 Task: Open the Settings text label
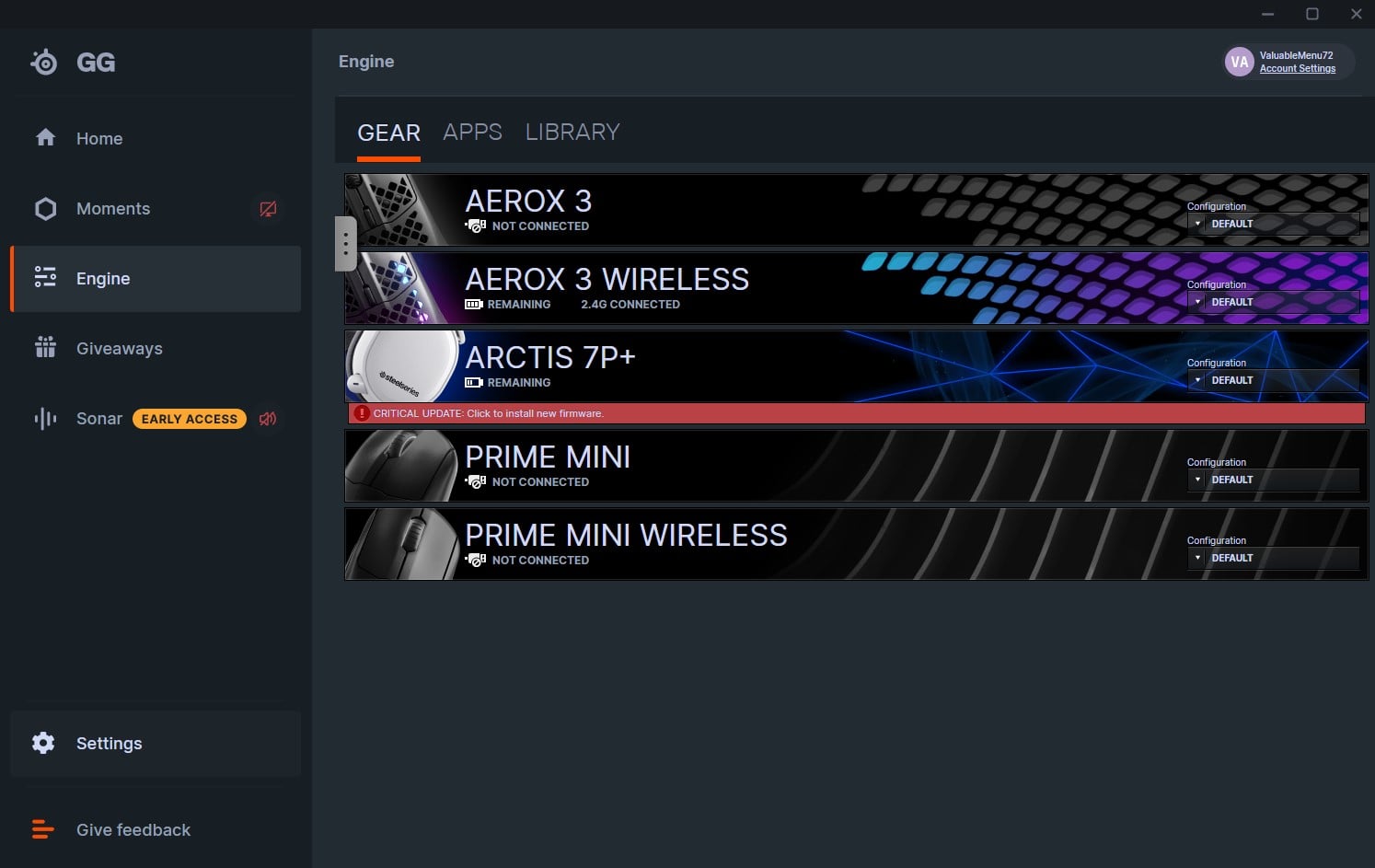pos(110,744)
